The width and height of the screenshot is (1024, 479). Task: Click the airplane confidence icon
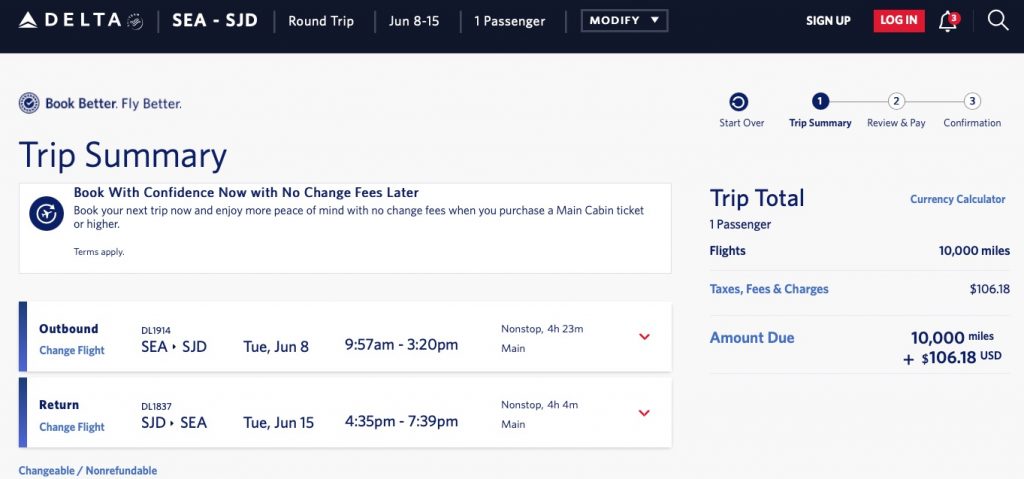pos(46,213)
